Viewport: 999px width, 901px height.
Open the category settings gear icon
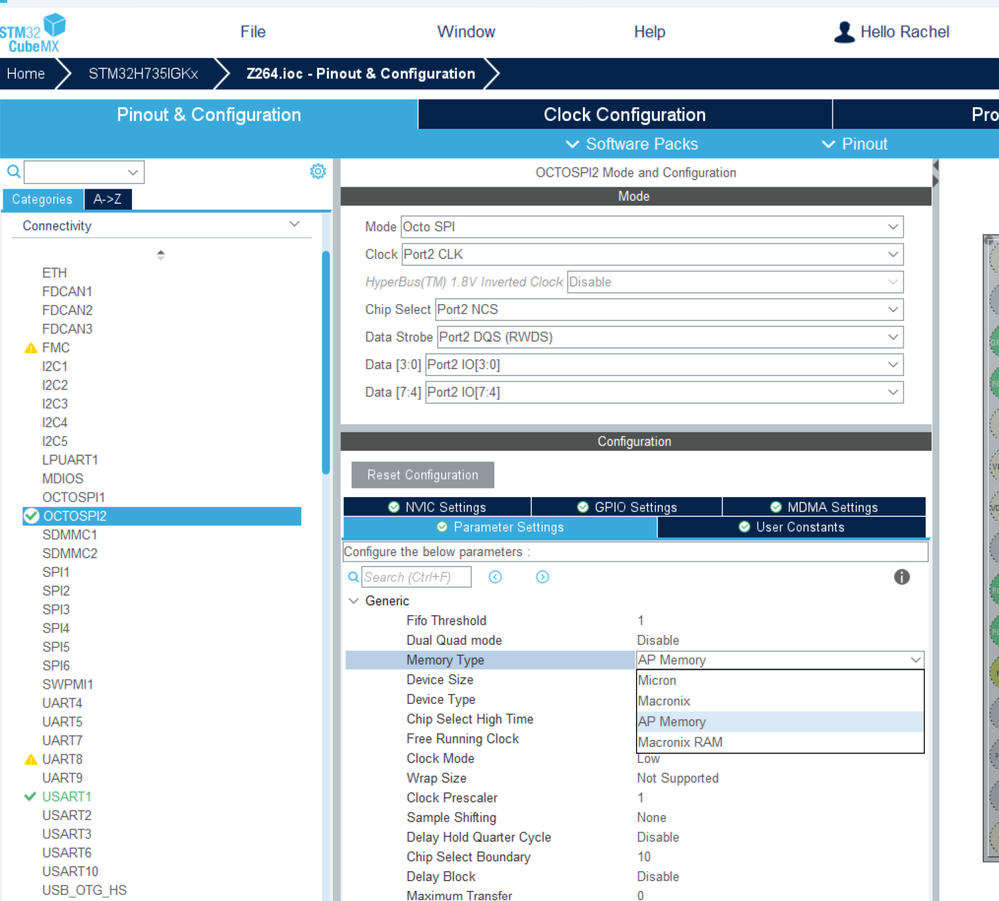pos(318,171)
